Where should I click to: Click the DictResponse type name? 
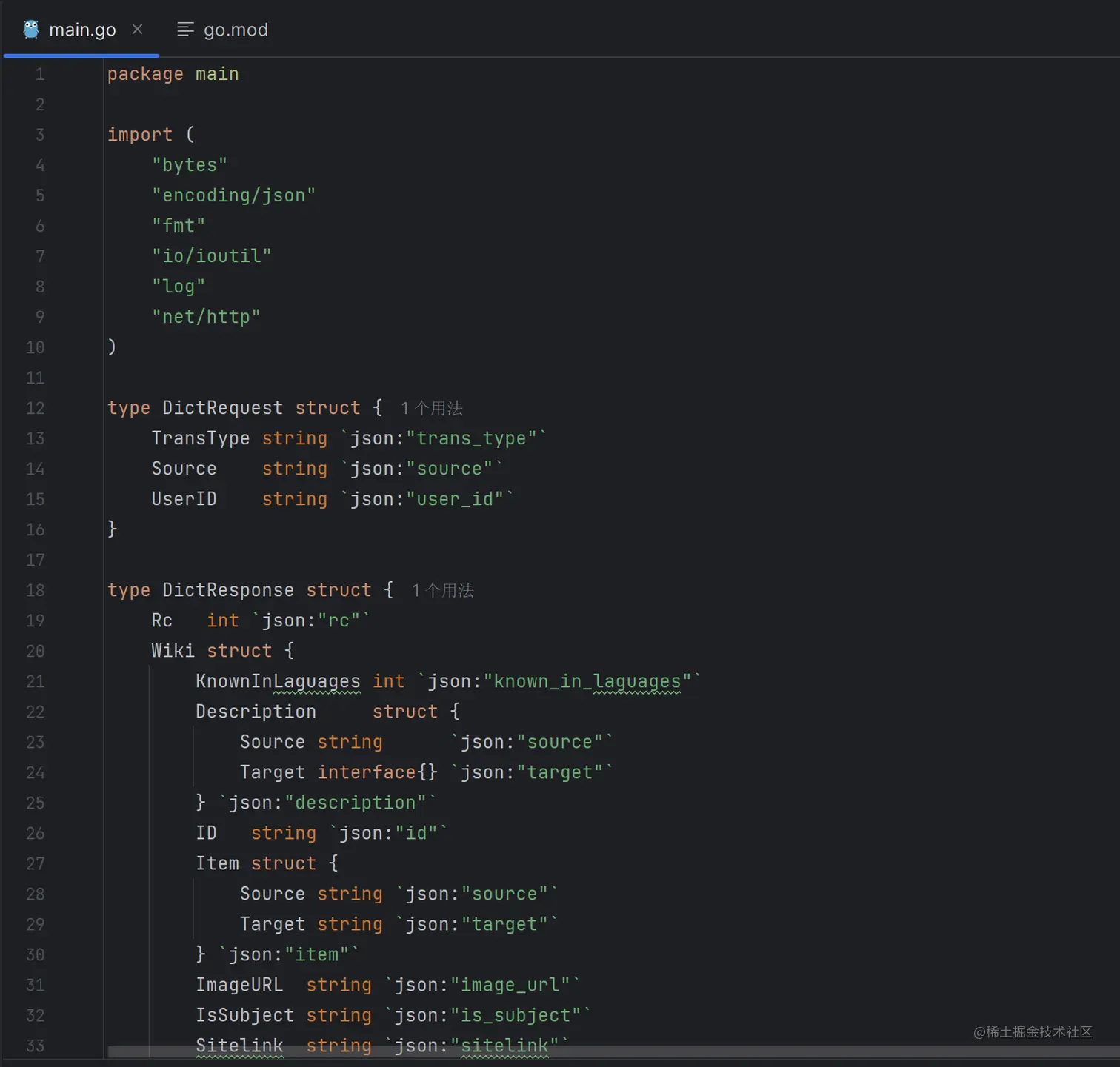coord(228,590)
